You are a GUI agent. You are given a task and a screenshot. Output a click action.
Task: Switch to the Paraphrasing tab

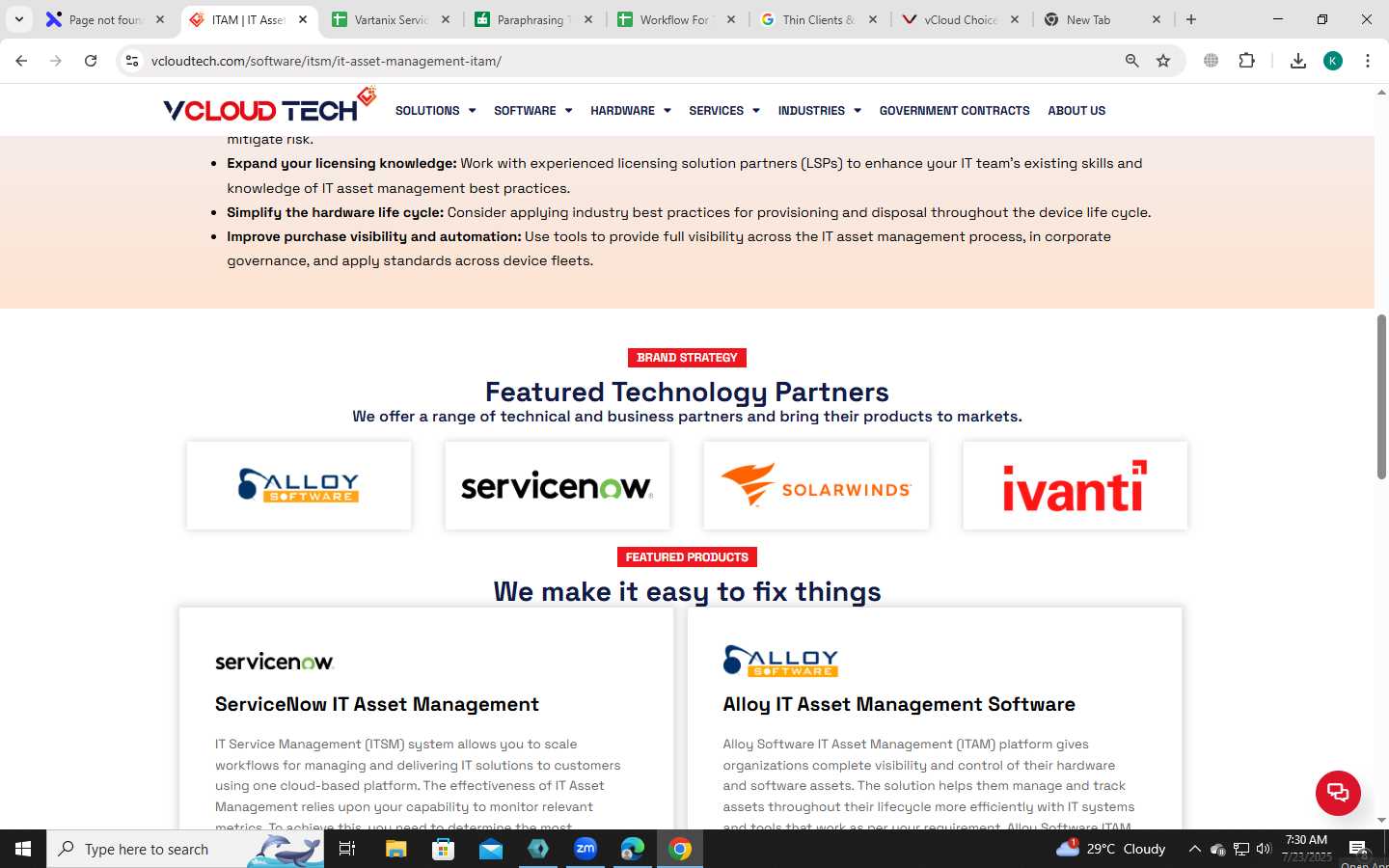tap(533, 19)
